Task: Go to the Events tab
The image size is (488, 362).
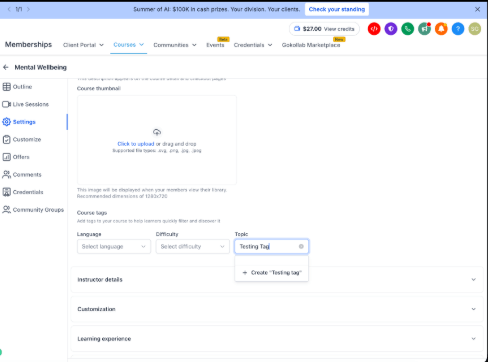Action: [x=215, y=45]
